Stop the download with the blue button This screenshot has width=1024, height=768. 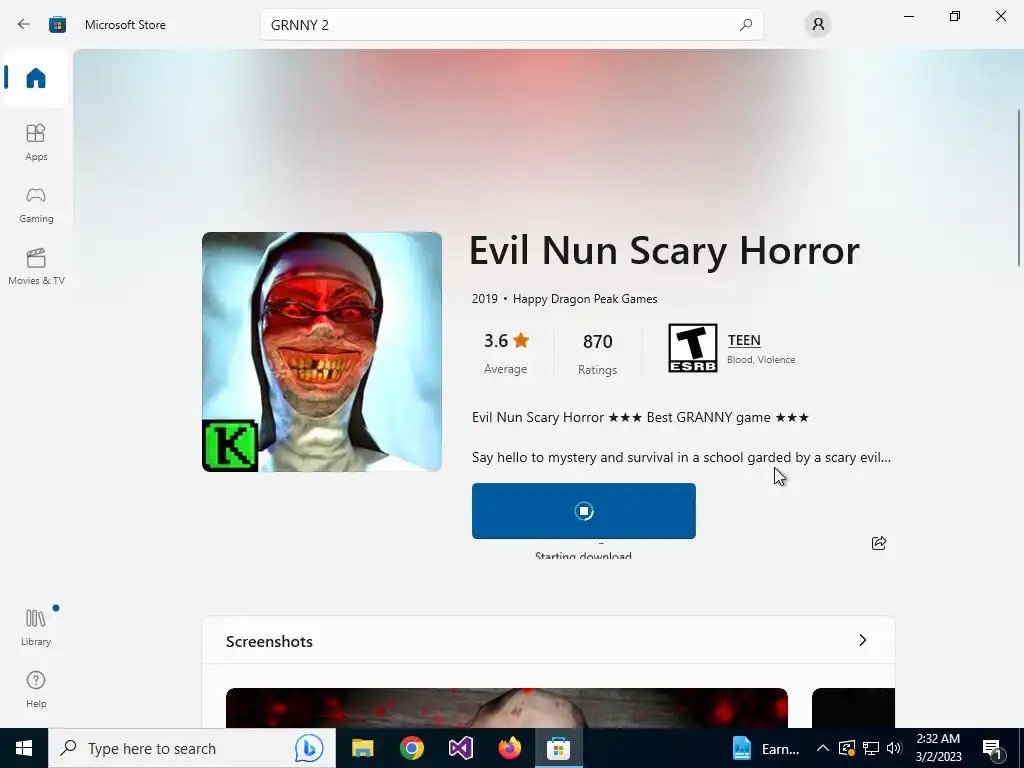[584, 511]
